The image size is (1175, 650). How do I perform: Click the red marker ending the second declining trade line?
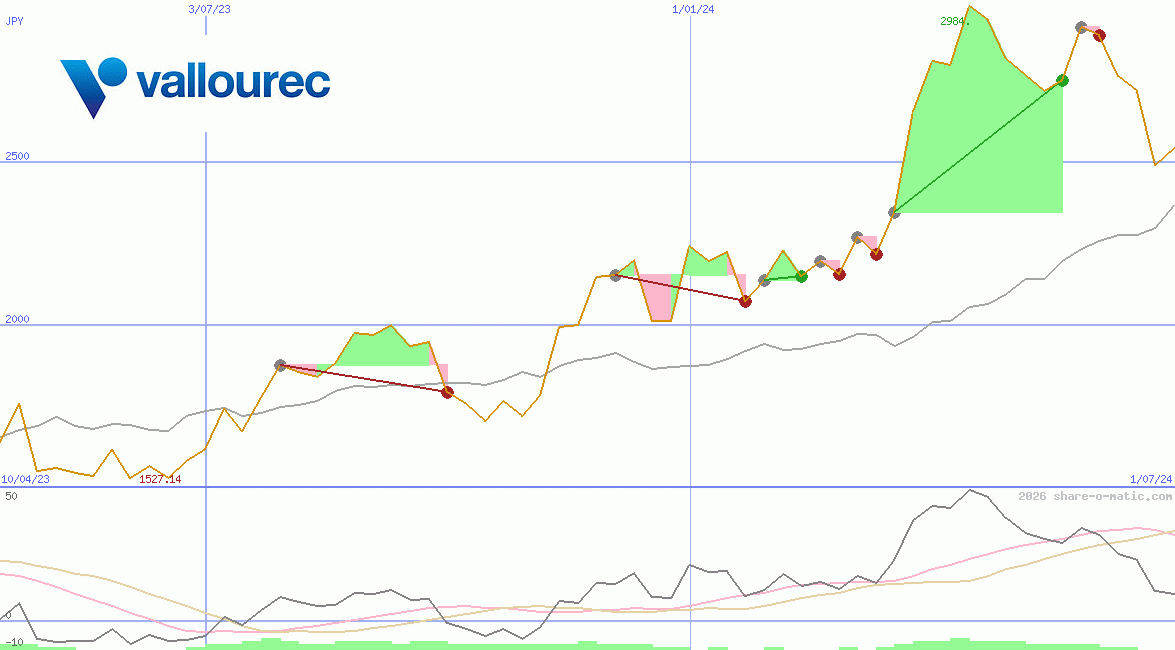[745, 301]
